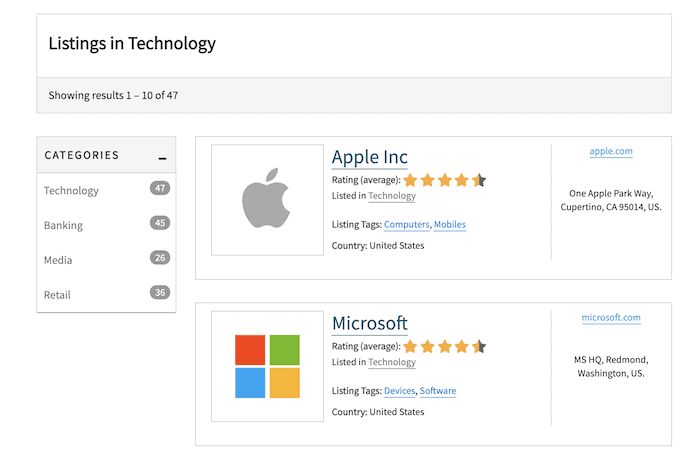
Task: Click the 47 count badge beside Technology
Action: [x=159, y=188]
